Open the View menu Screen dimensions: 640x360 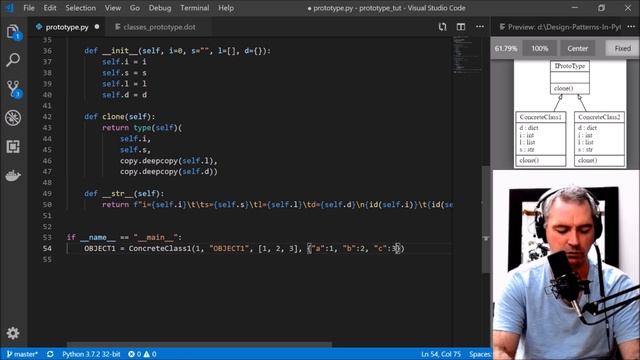113,8
